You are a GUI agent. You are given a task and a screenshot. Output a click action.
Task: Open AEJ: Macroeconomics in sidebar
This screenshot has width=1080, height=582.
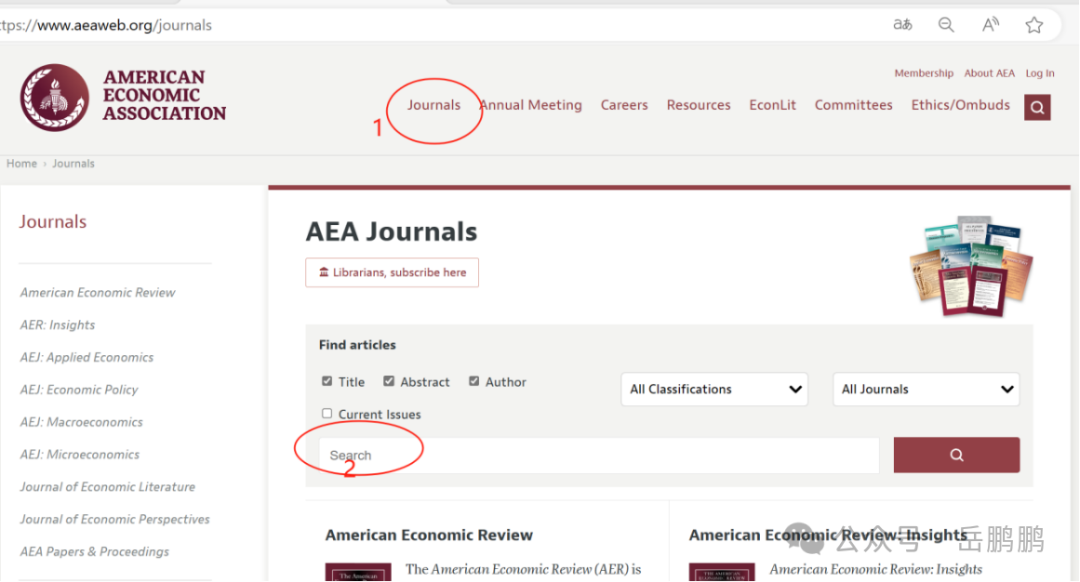pyautogui.click(x=81, y=422)
